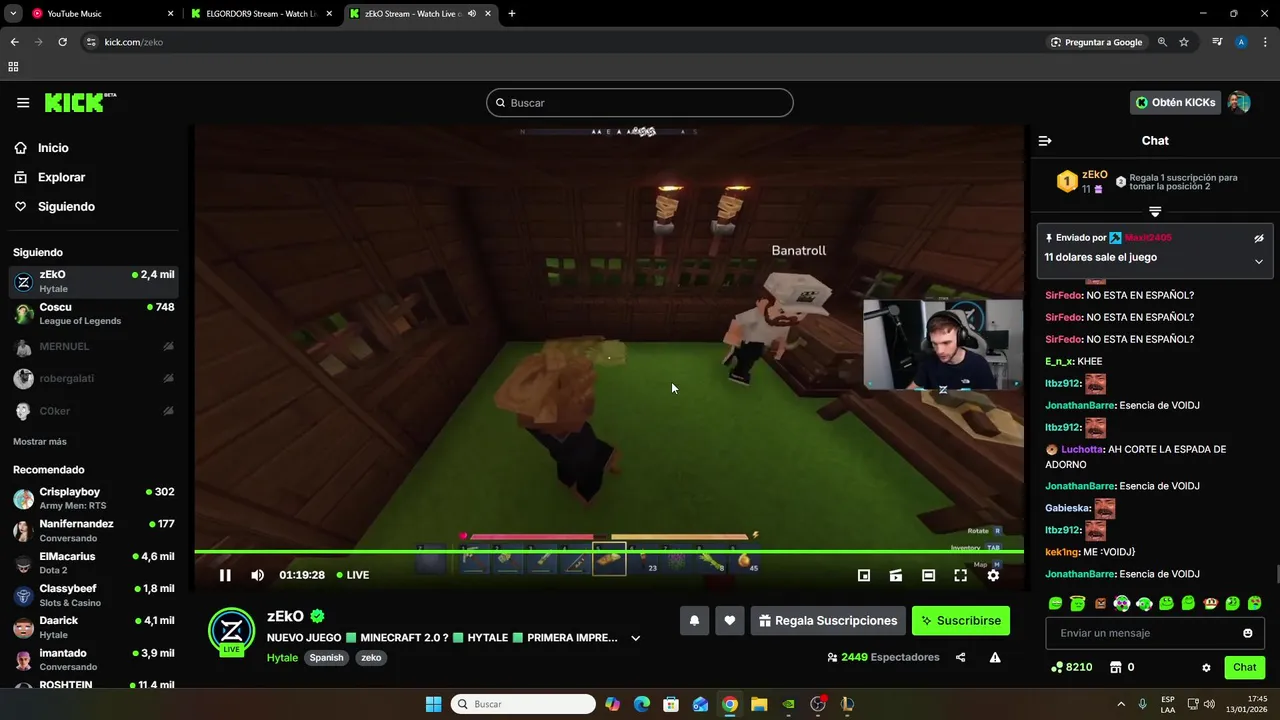The image size is (1280, 720).
Task: Reload the browser page
Action: [x=62, y=42]
